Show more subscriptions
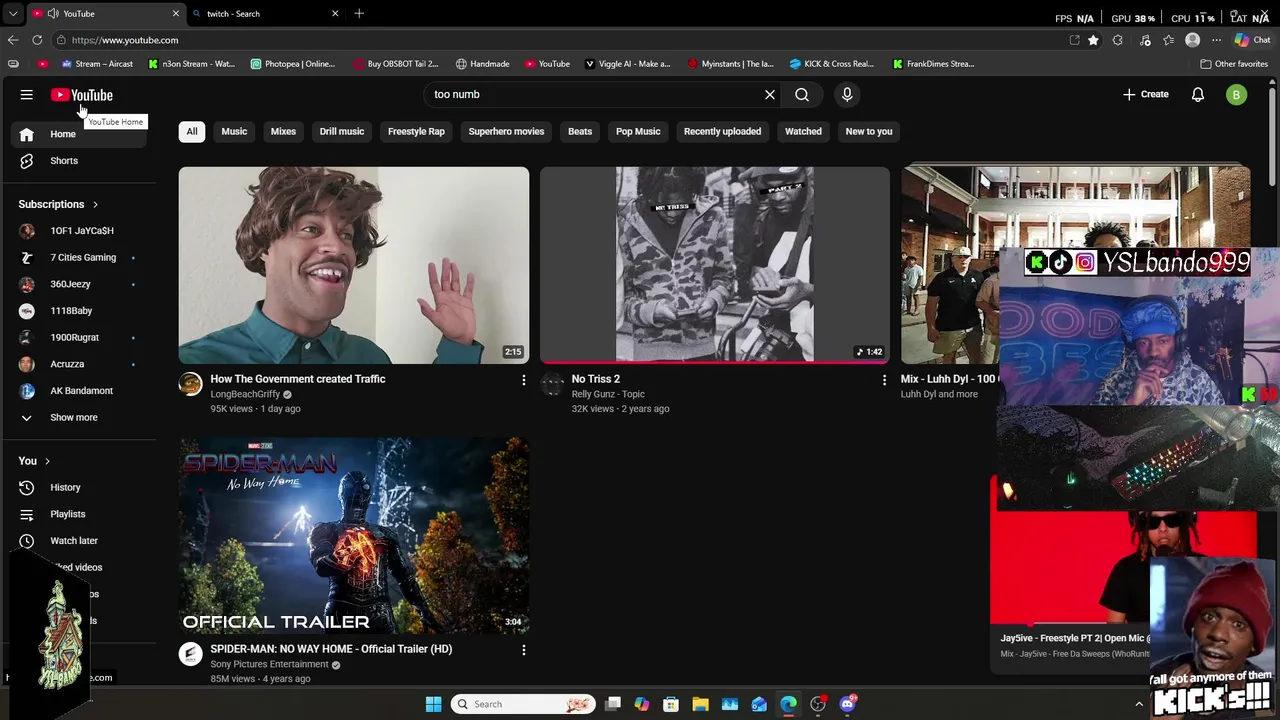The image size is (1280, 720). coord(78,418)
